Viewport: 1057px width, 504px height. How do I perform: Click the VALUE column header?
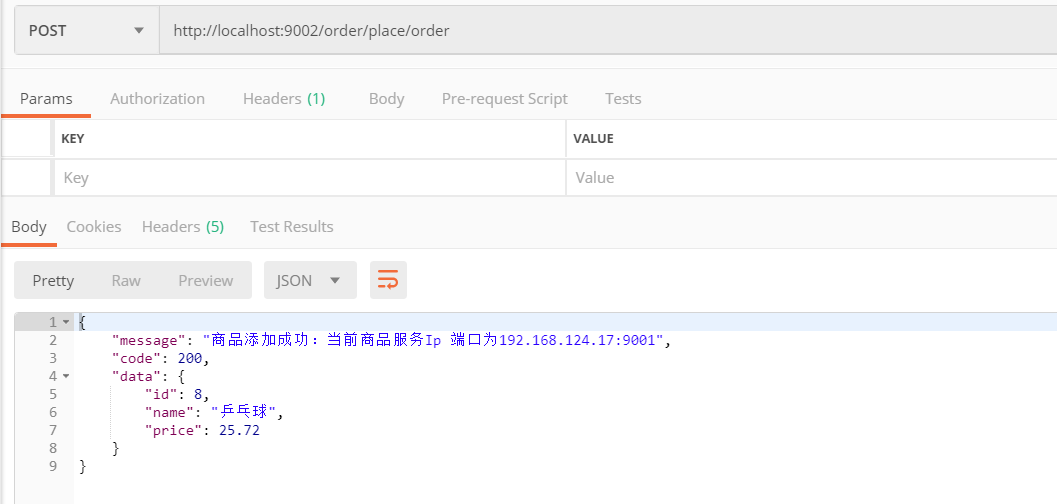pos(593,139)
